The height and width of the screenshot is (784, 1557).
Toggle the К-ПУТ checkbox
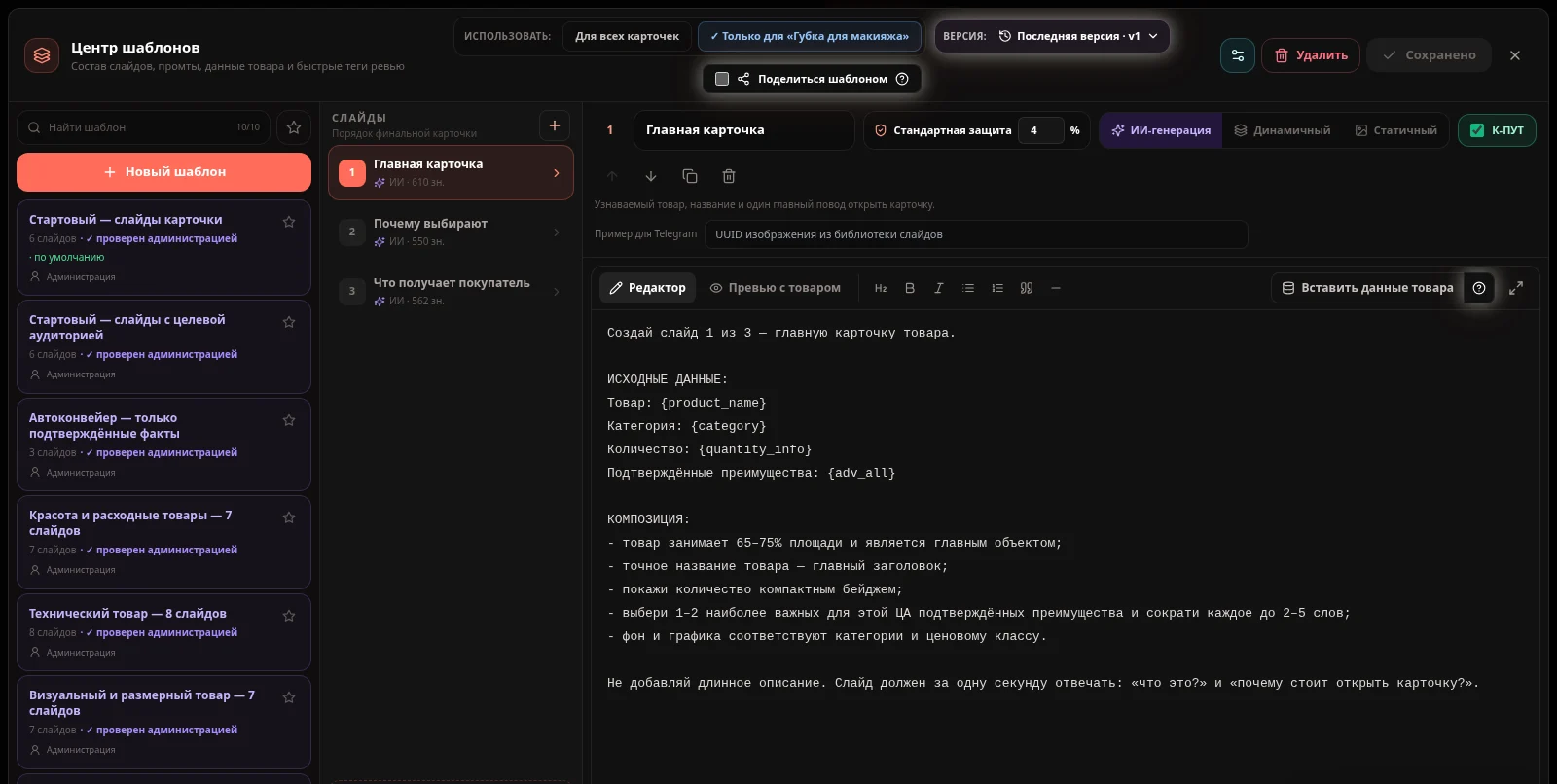[1477, 130]
